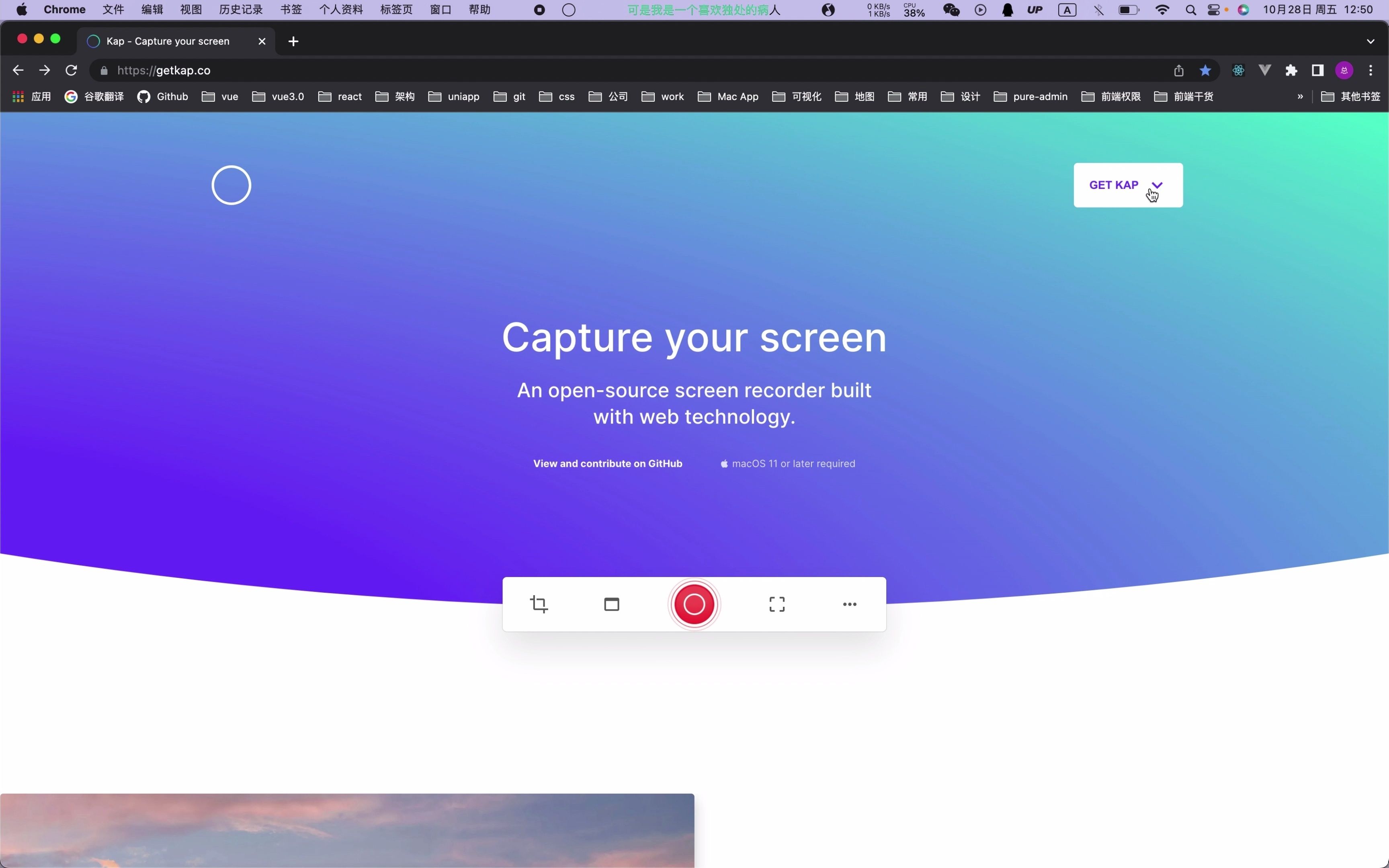Click View and contribute on GitHub link
Screen dimensions: 1389x868
(607, 462)
